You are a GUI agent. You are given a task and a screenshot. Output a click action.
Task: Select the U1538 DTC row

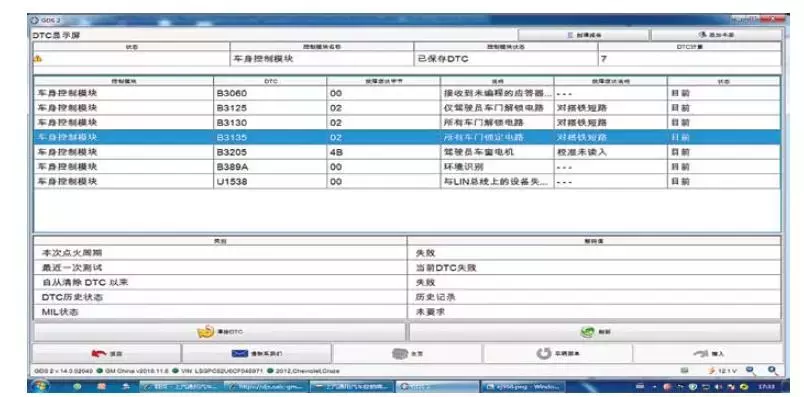point(407,182)
